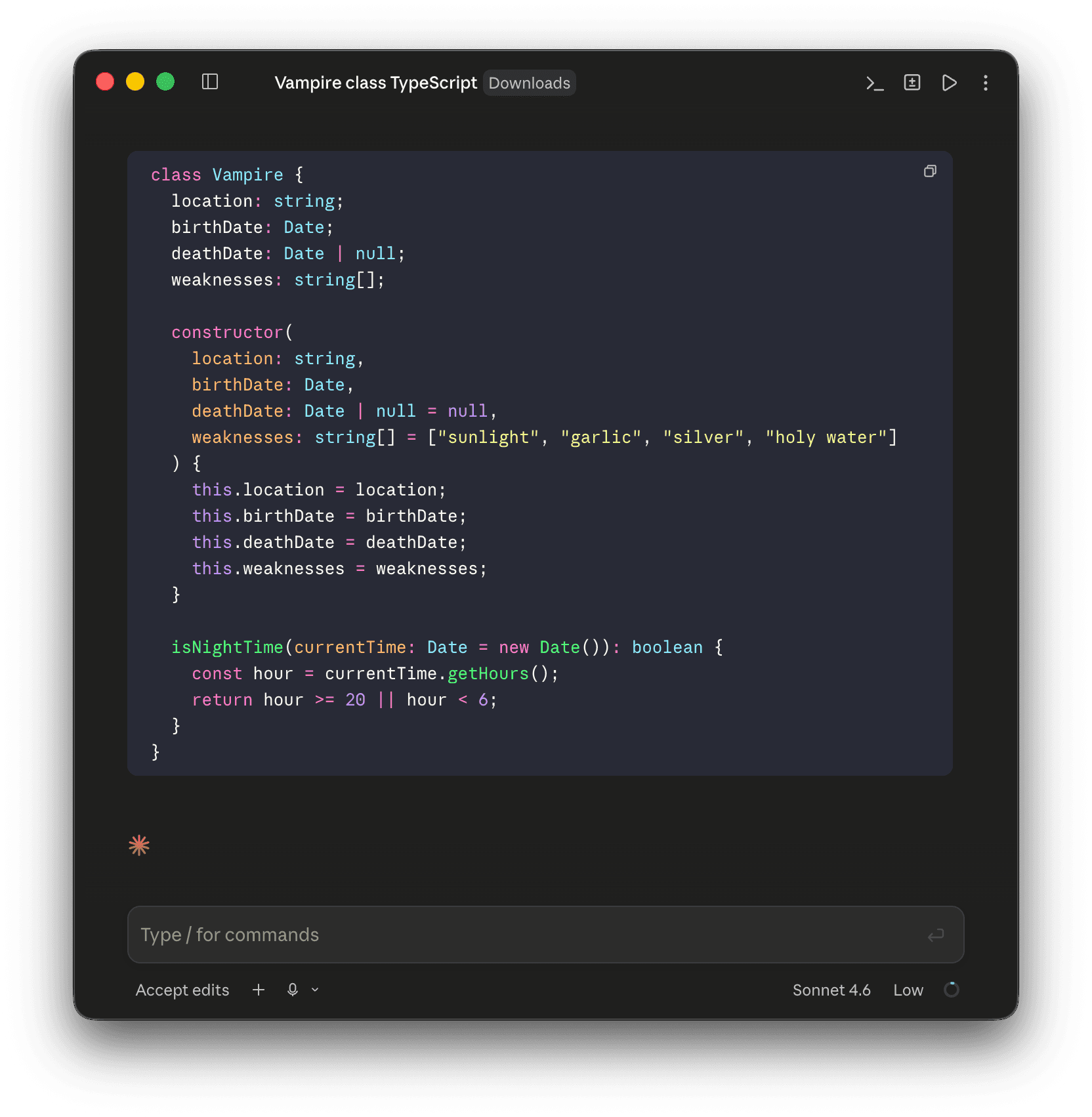
Task: Click the microphone dictation icon
Action: coord(293,990)
